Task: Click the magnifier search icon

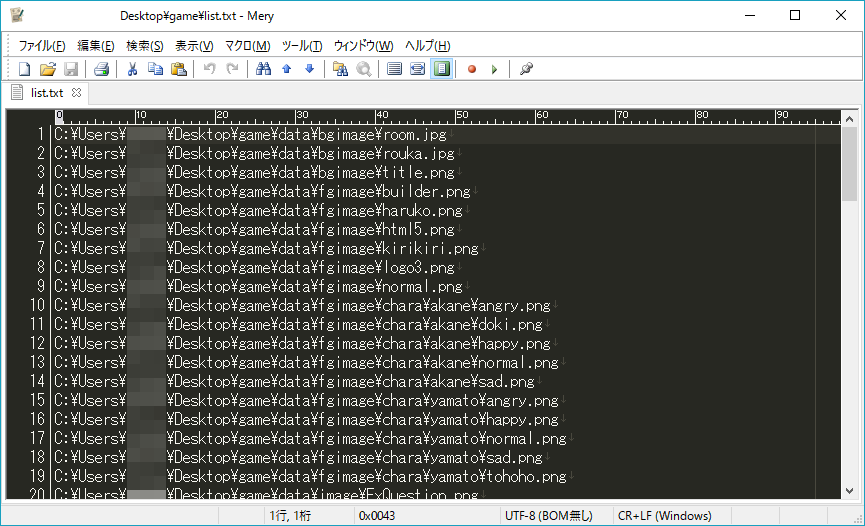Action: [364, 69]
